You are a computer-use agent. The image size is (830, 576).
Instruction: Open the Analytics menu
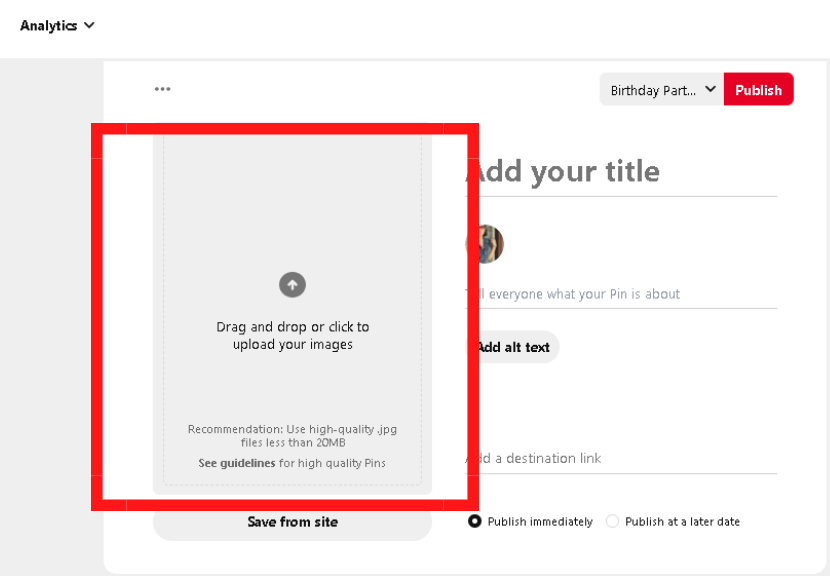click(49, 26)
